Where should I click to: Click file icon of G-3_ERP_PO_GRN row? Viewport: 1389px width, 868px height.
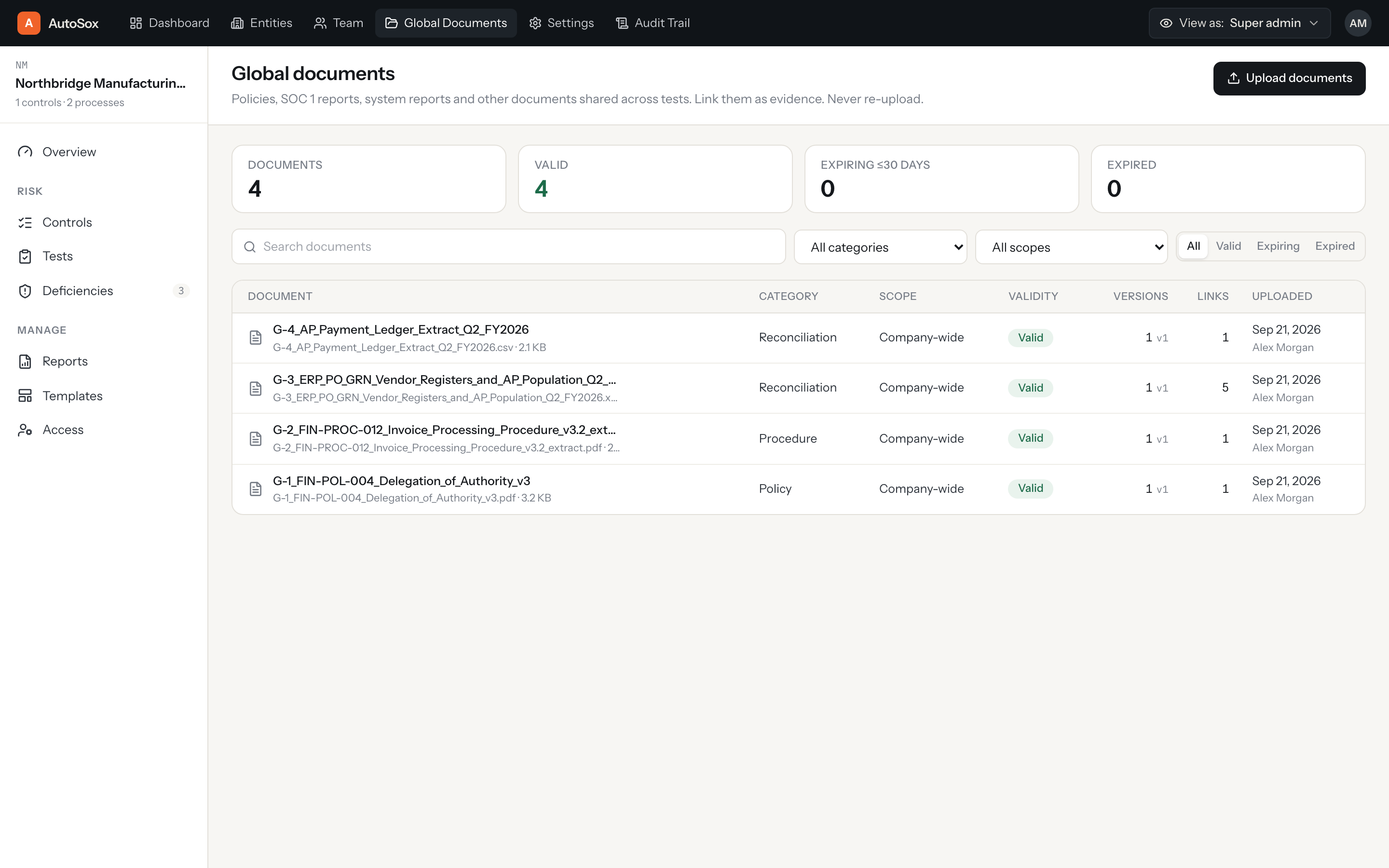(x=256, y=388)
